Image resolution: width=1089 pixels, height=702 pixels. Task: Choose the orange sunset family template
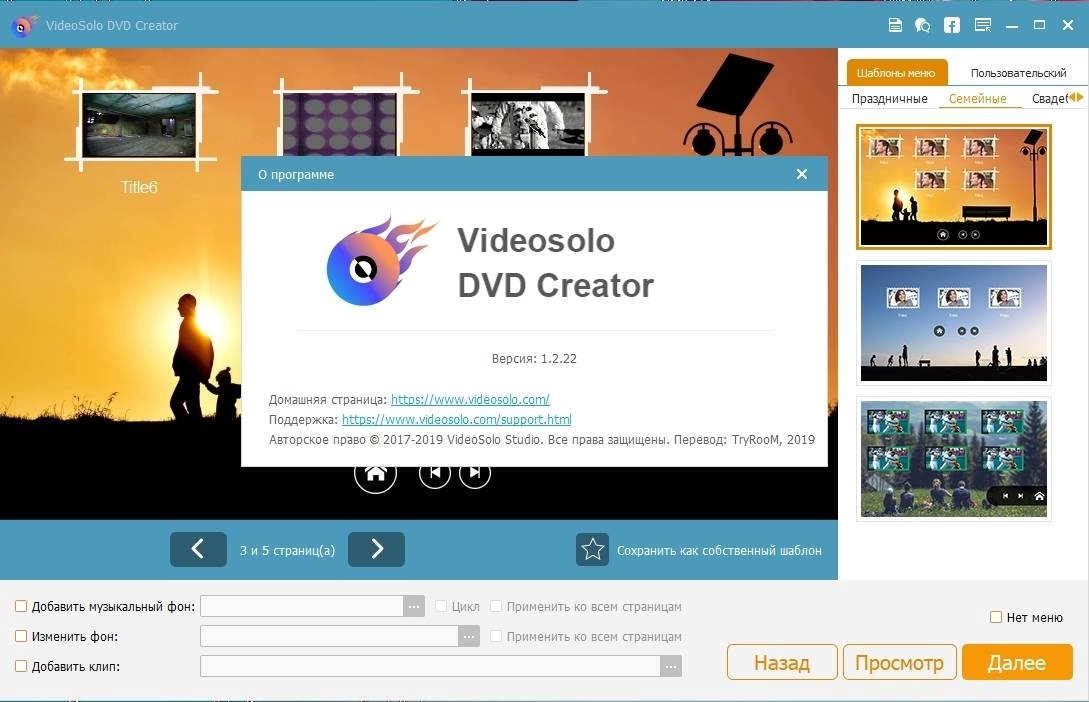tap(954, 187)
